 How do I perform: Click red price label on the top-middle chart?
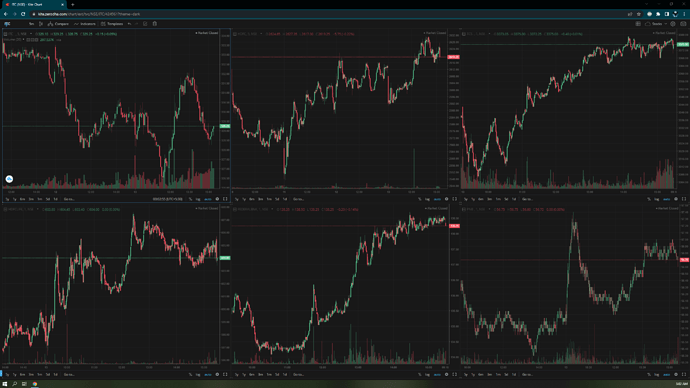tap(454, 57)
